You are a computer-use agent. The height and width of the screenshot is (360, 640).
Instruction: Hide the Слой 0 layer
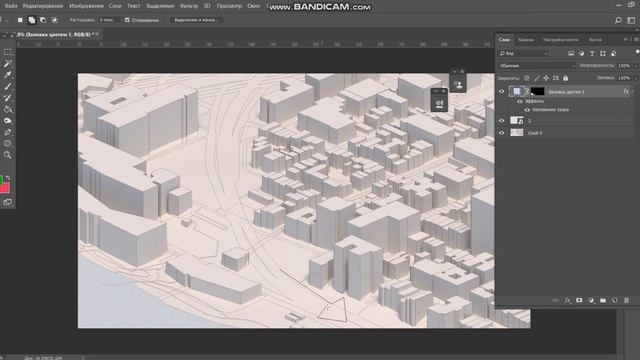click(502, 133)
